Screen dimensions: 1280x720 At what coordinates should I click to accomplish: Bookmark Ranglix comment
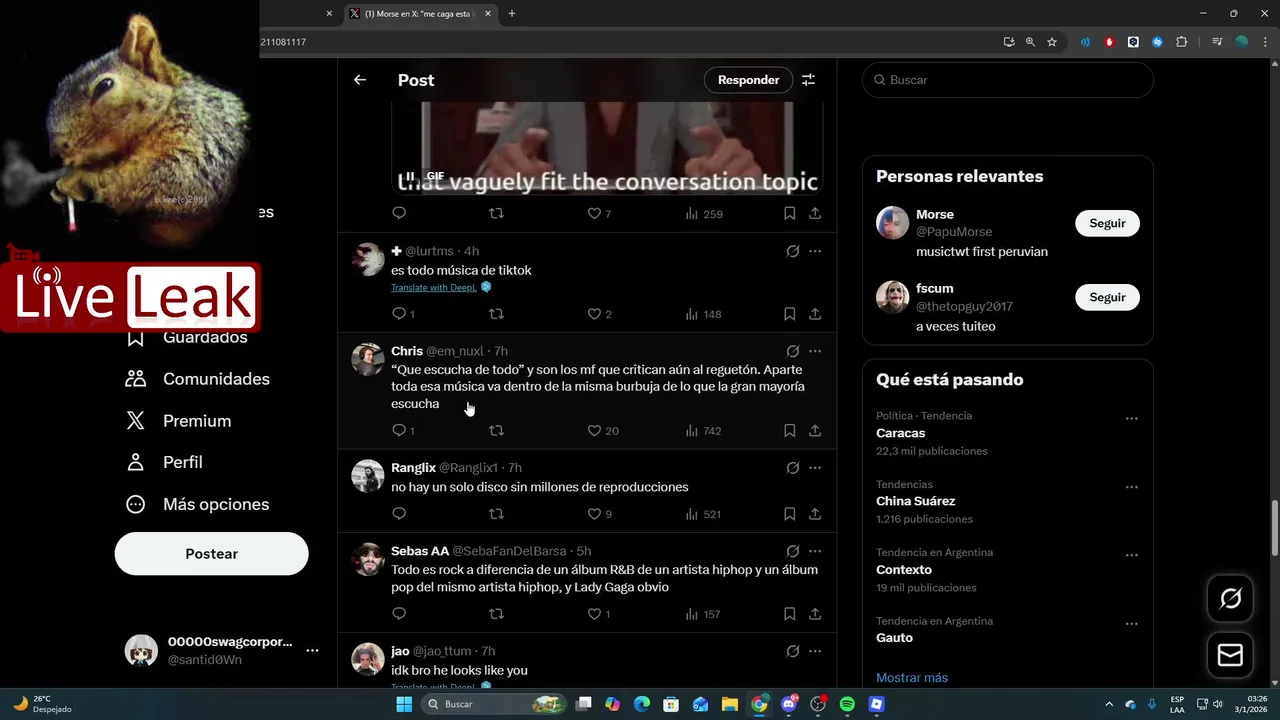point(789,514)
